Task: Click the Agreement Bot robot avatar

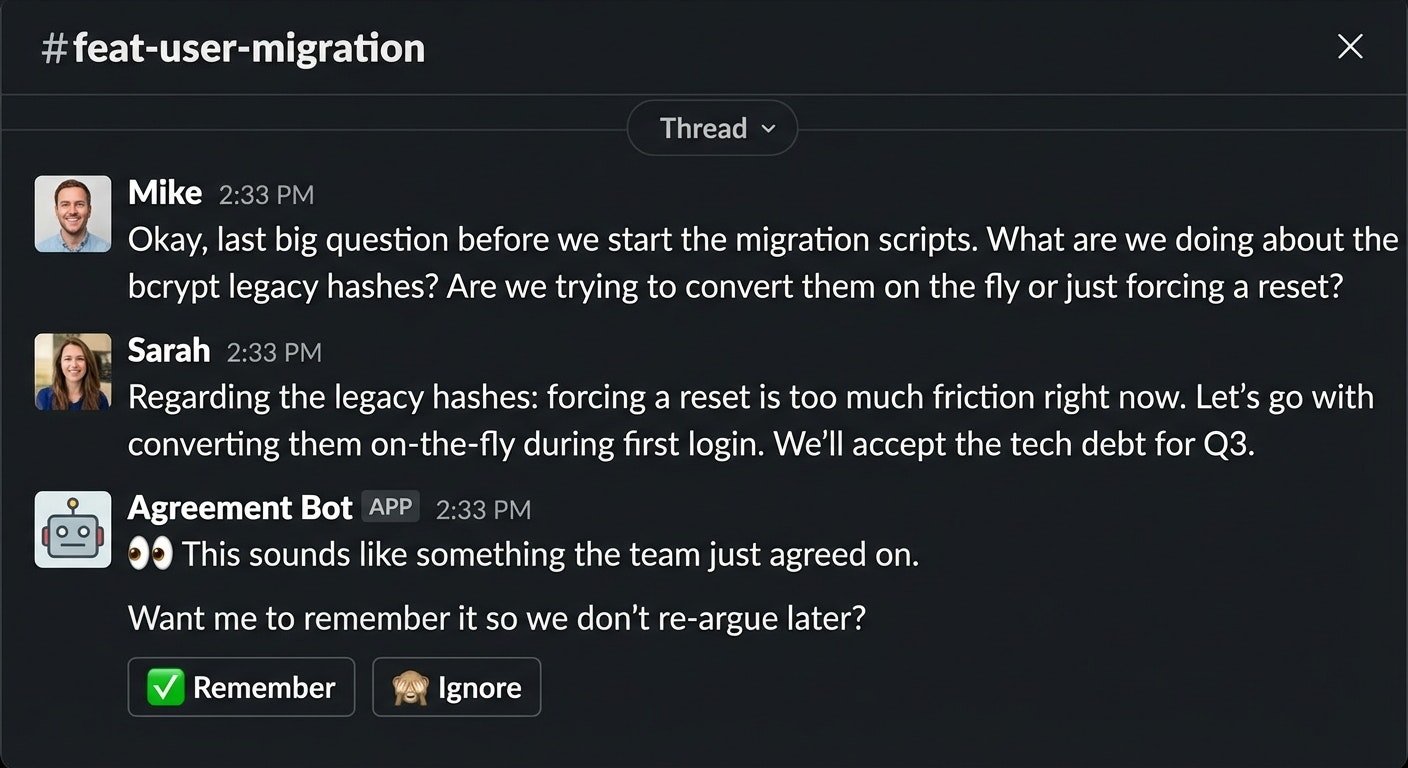Action: (72, 529)
